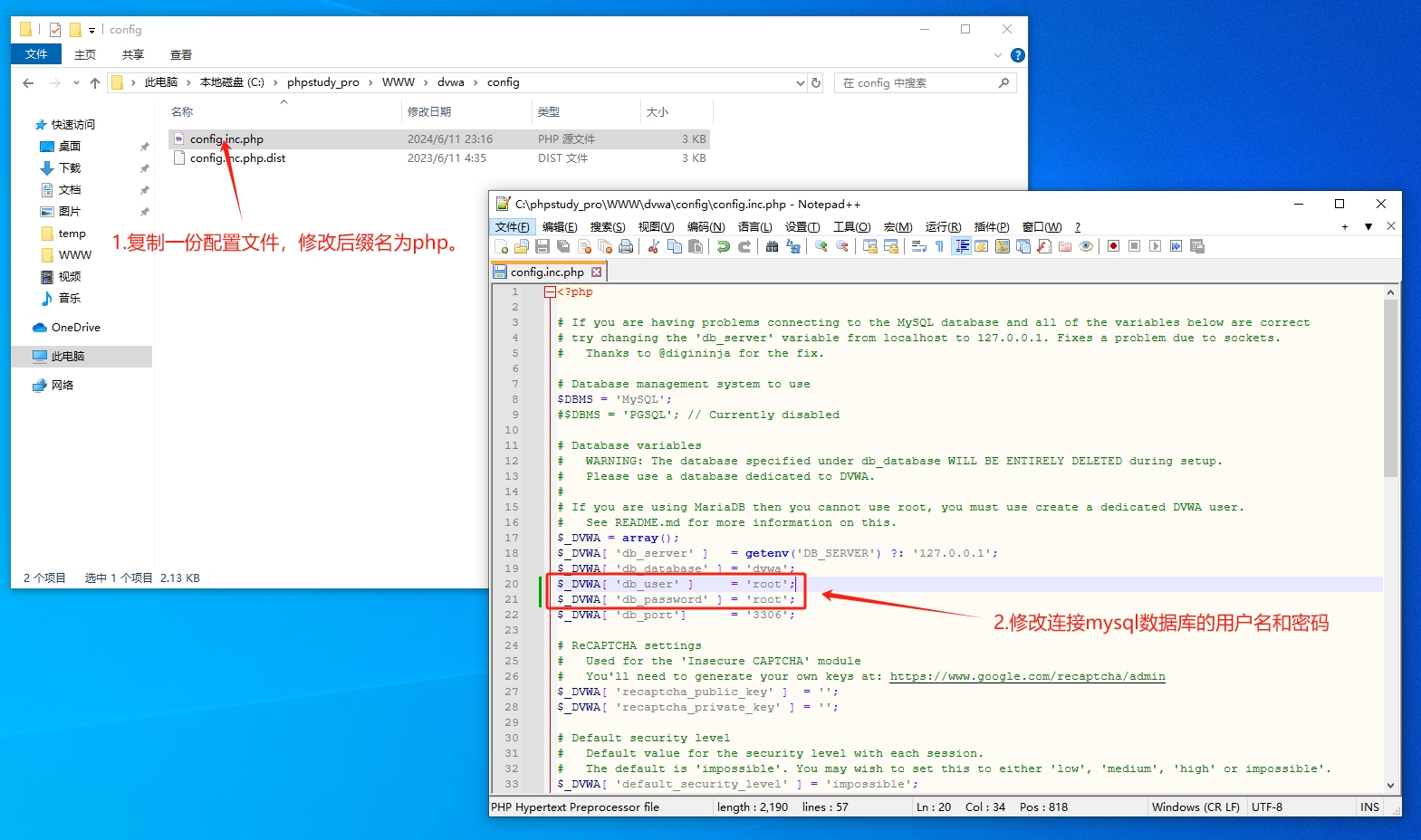Open the 搜索(S) menu
This screenshot has width=1421, height=840.
pos(608,227)
